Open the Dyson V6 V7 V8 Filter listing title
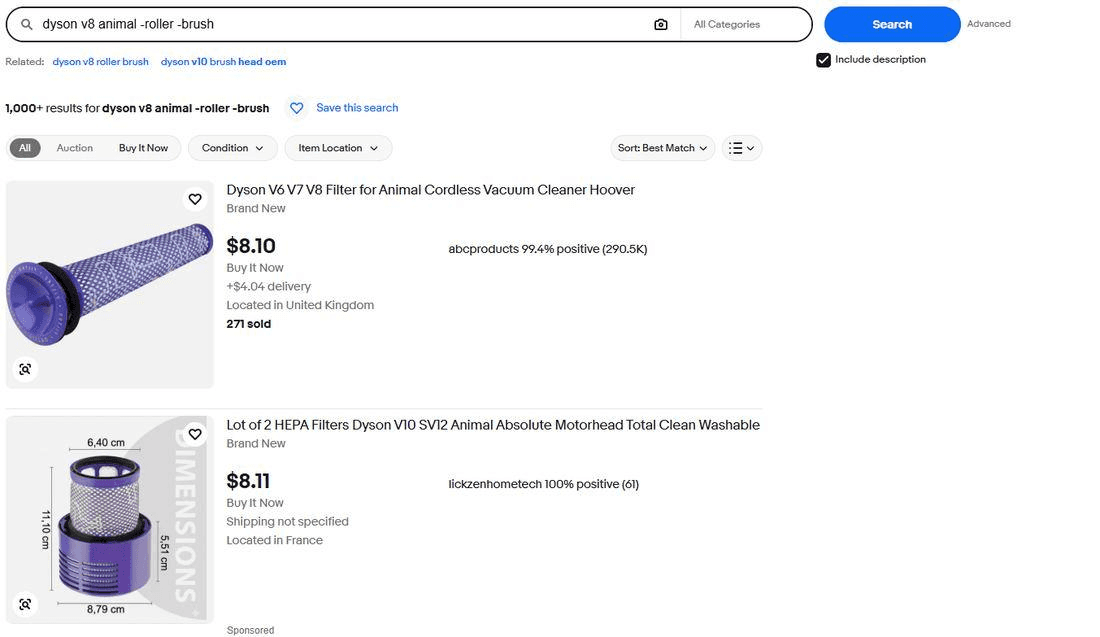 click(x=430, y=190)
